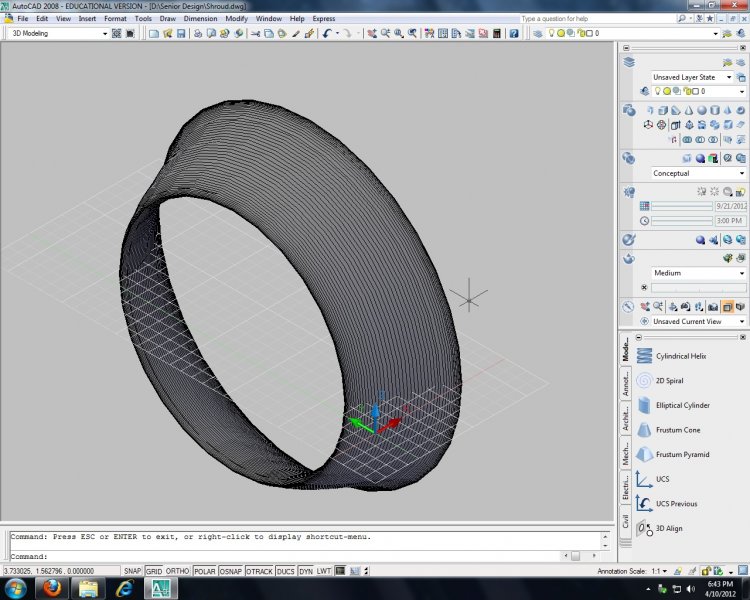Toggle POLAR tracking button

click(204, 571)
